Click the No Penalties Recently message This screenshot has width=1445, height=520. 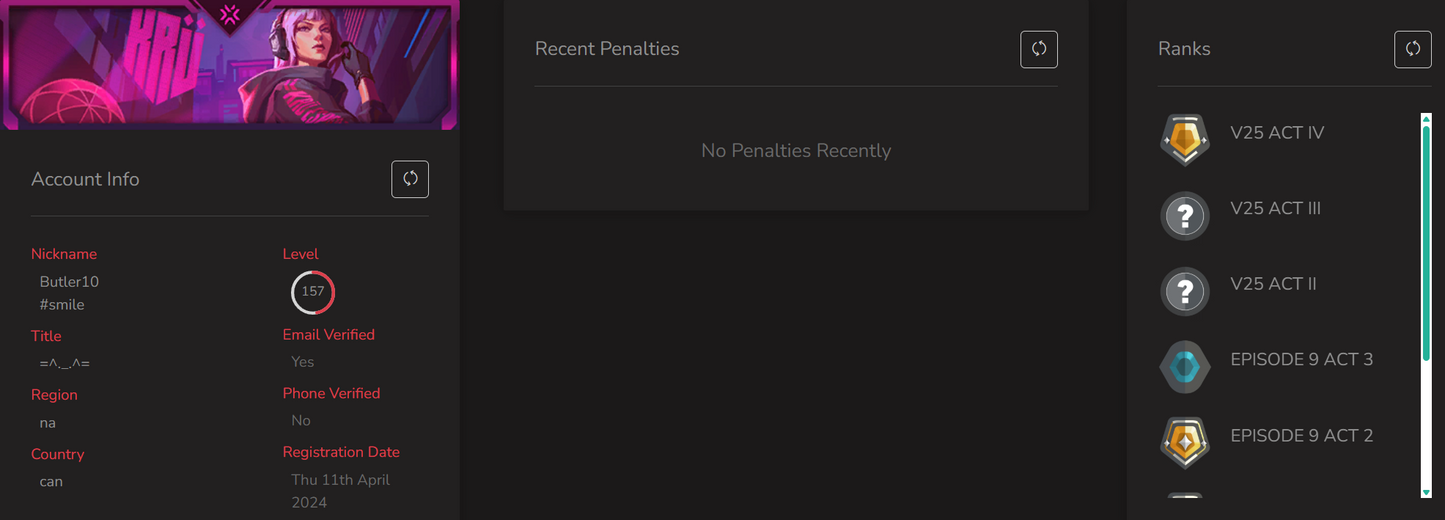(796, 151)
